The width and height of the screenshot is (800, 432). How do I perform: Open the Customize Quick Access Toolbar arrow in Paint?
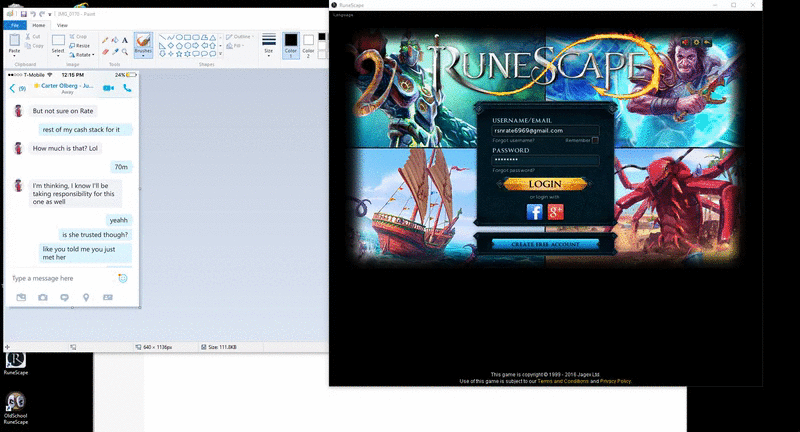point(49,15)
